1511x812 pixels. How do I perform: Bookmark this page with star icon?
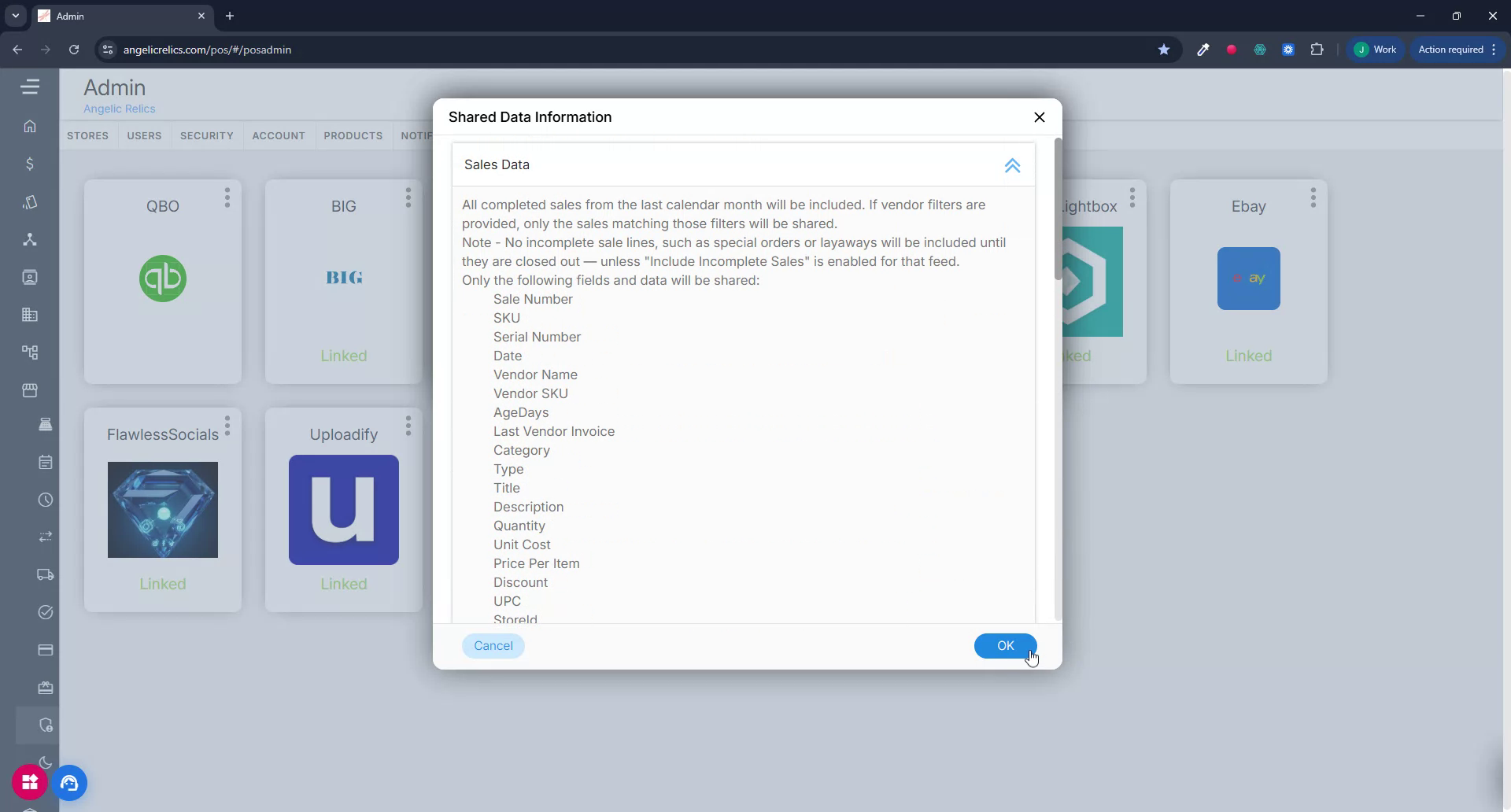(1164, 50)
